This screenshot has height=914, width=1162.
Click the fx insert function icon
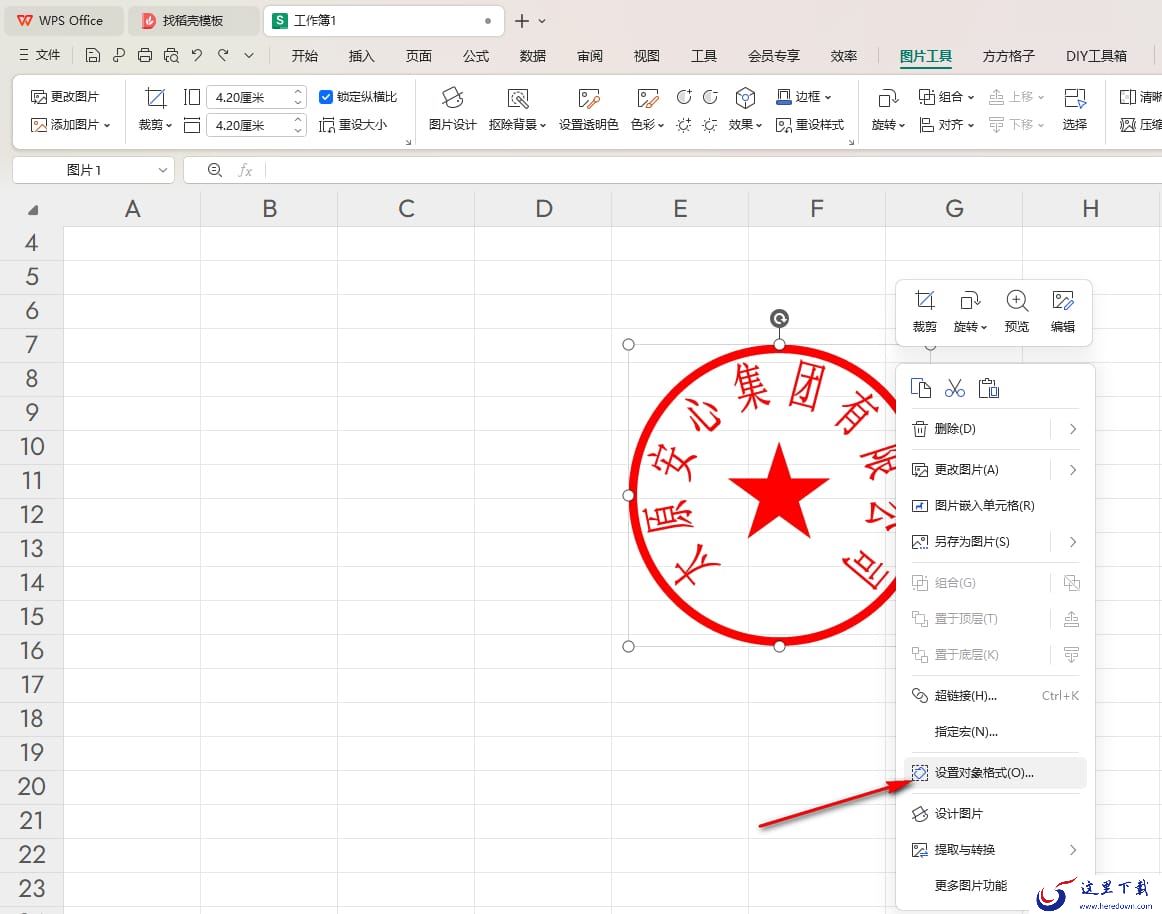(245, 170)
